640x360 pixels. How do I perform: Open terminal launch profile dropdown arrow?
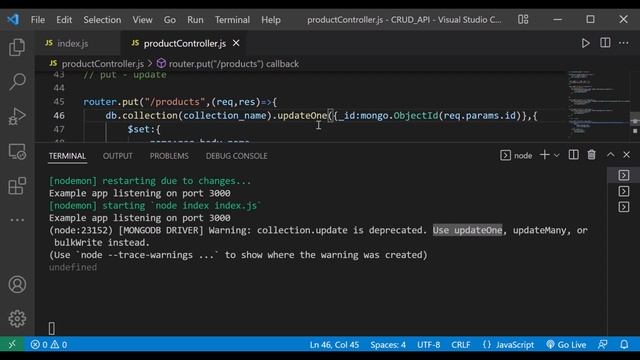pos(556,155)
